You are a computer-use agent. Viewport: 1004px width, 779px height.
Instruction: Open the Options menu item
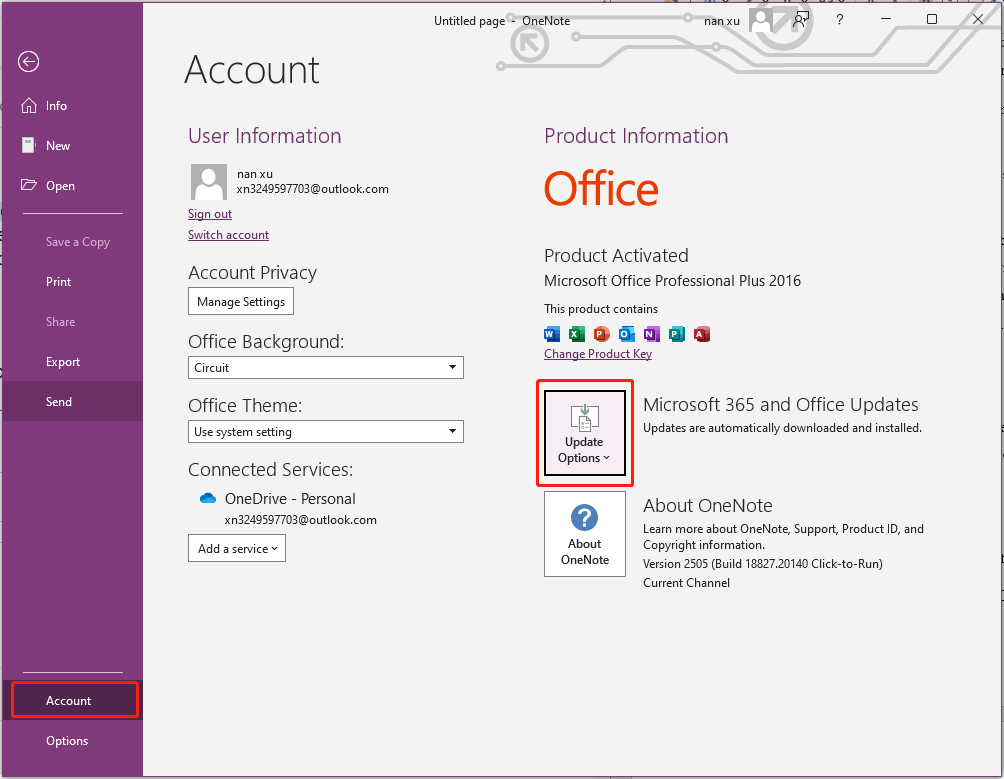point(67,741)
